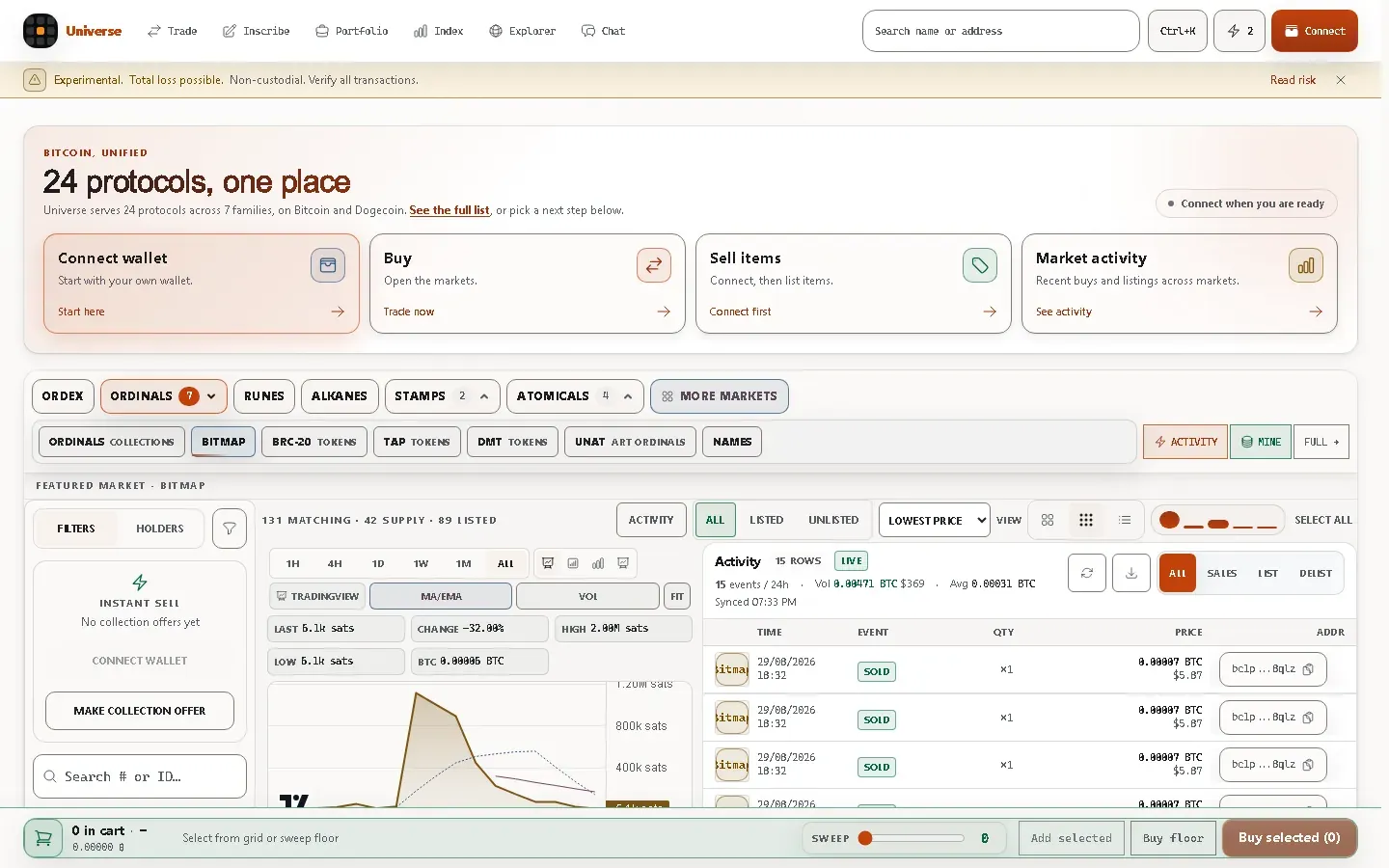Open the shopping cart icon
The height and width of the screenshot is (868, 1389).
[x=43, y=838]
